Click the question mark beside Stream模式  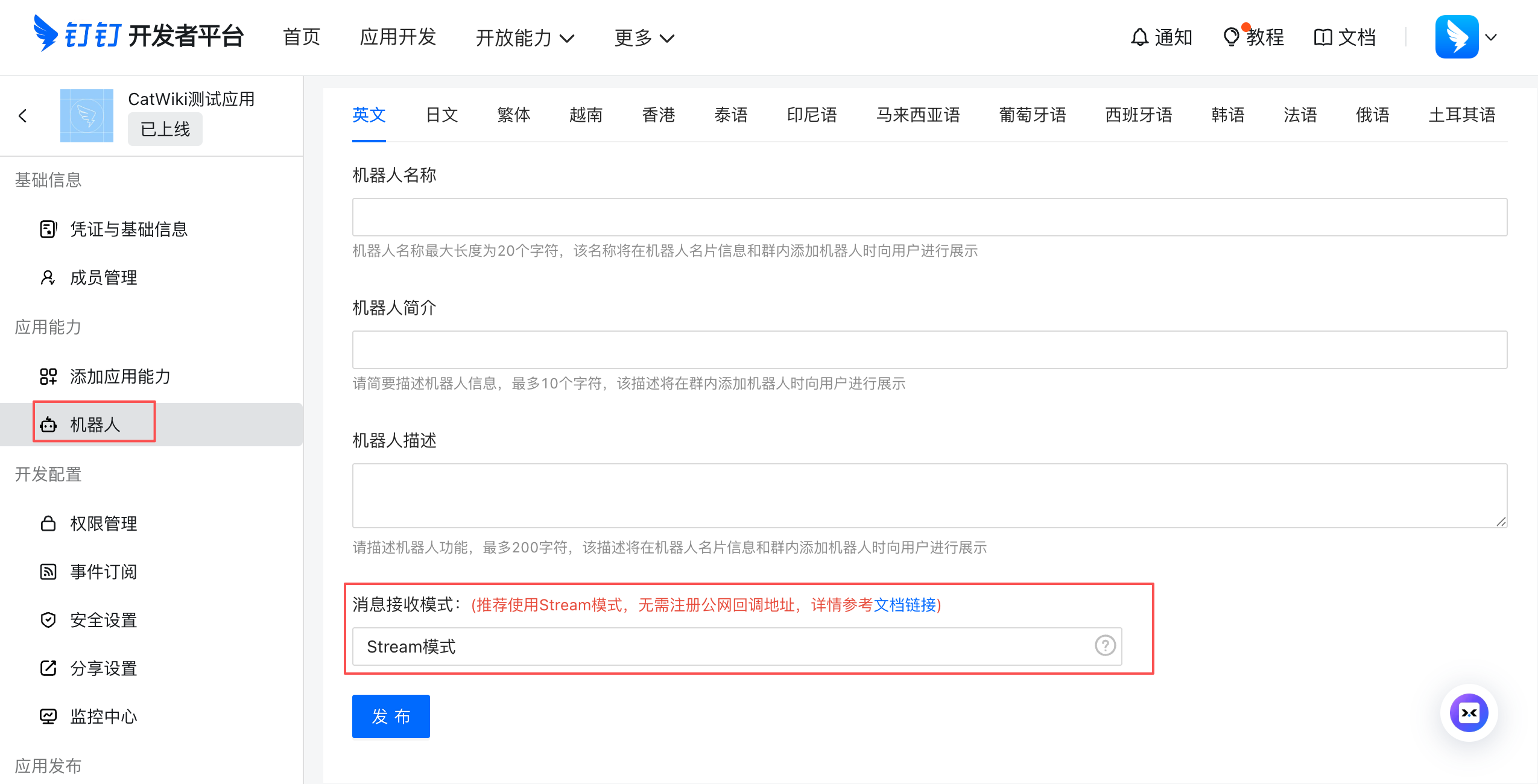tap(1104, 646)
